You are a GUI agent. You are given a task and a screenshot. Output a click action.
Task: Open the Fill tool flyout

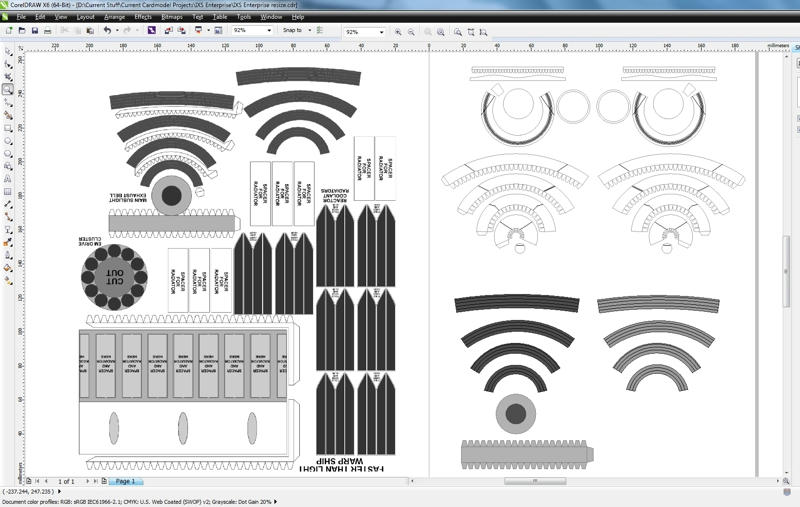point(8,268)
